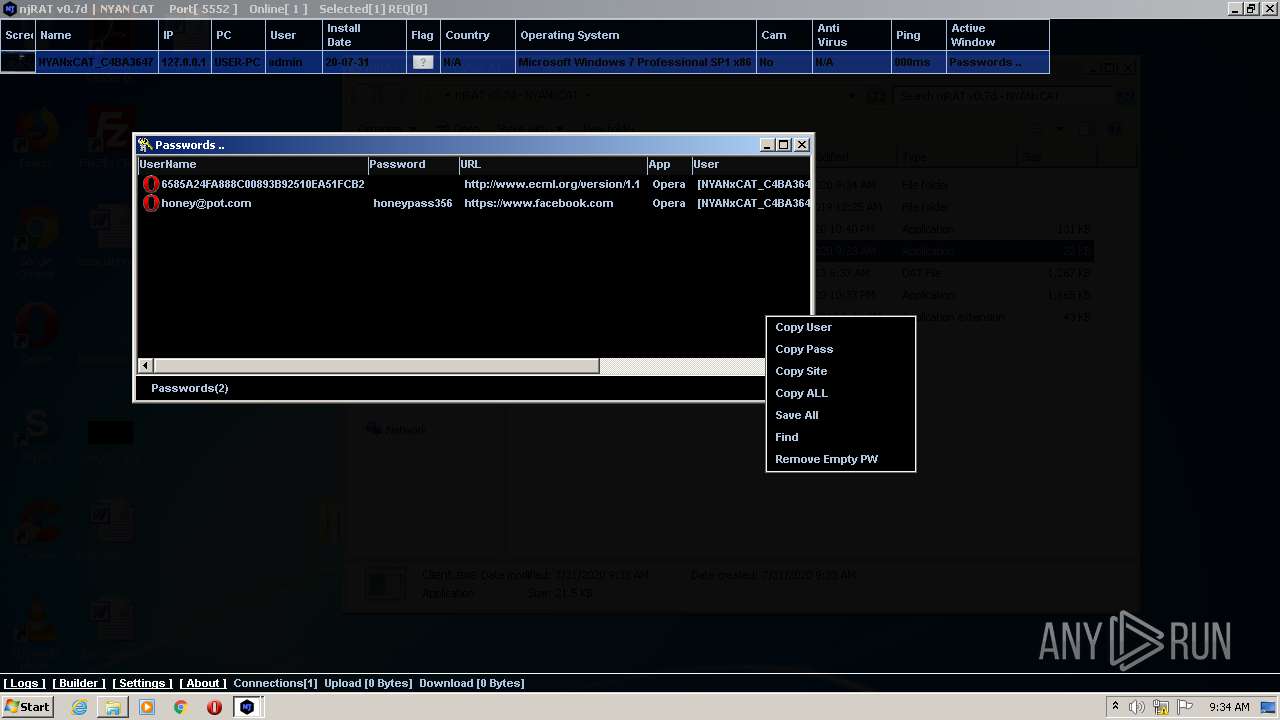This screenshot has width=1280, height=720.
Task: Click the USER-PC cell in client row
Action: tap(237, 62)
